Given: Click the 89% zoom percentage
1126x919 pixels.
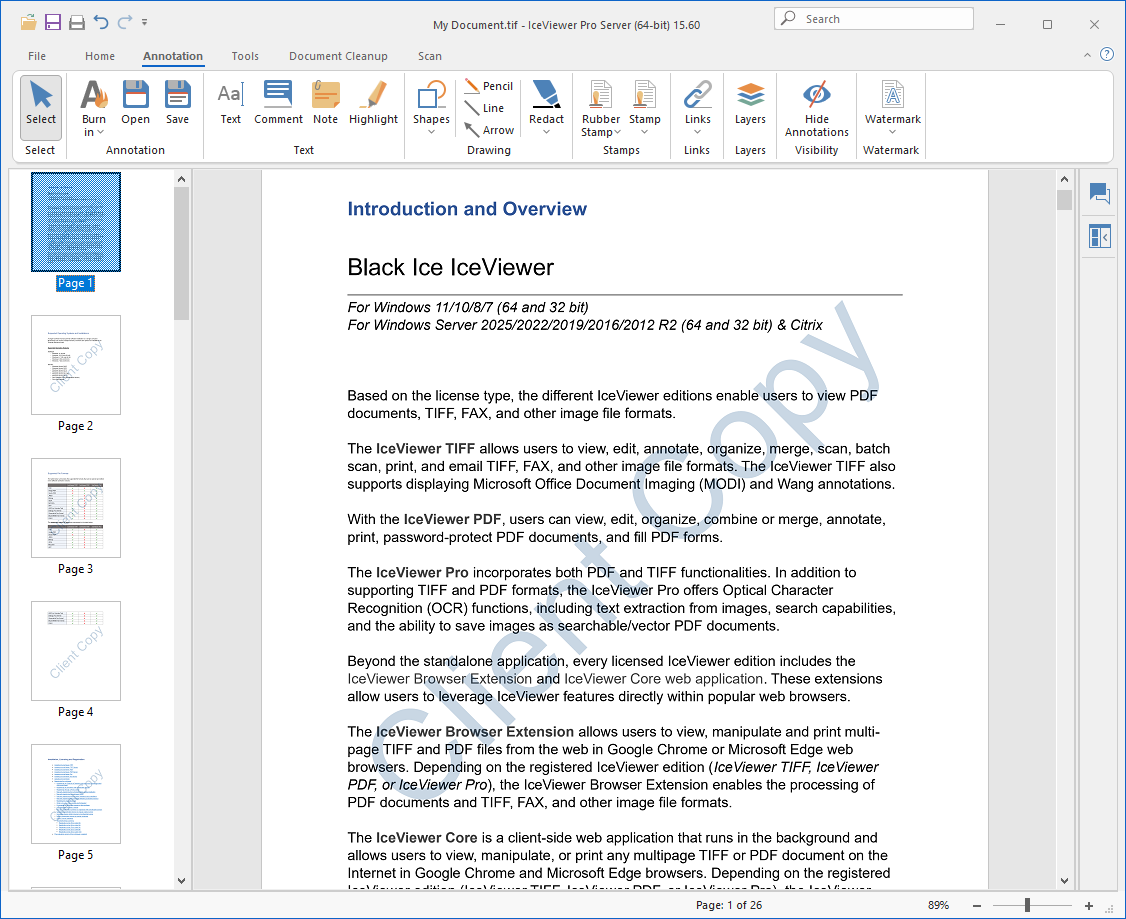Looking at the screenshot, I should 938,905.
